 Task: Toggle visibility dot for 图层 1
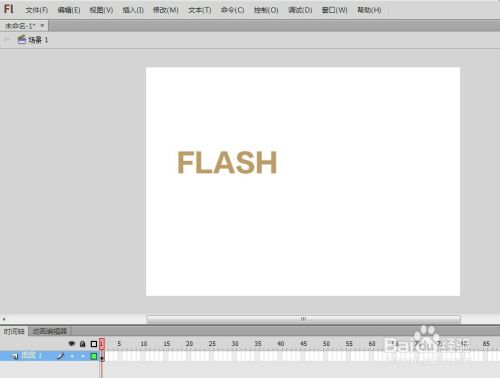pos(72,356)
